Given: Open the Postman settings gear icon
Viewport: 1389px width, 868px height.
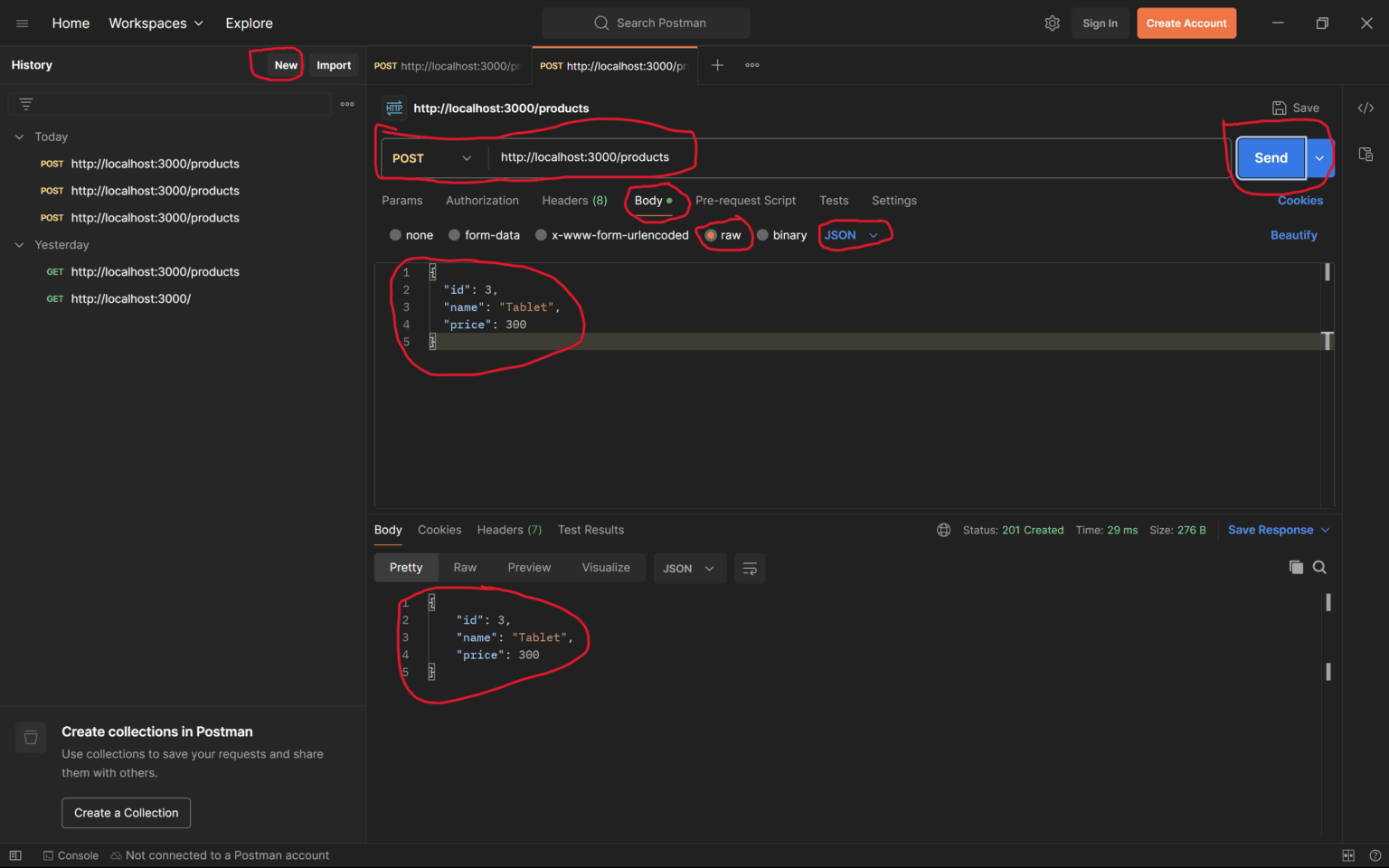Looking at the screenshot, I should 1052,24.
